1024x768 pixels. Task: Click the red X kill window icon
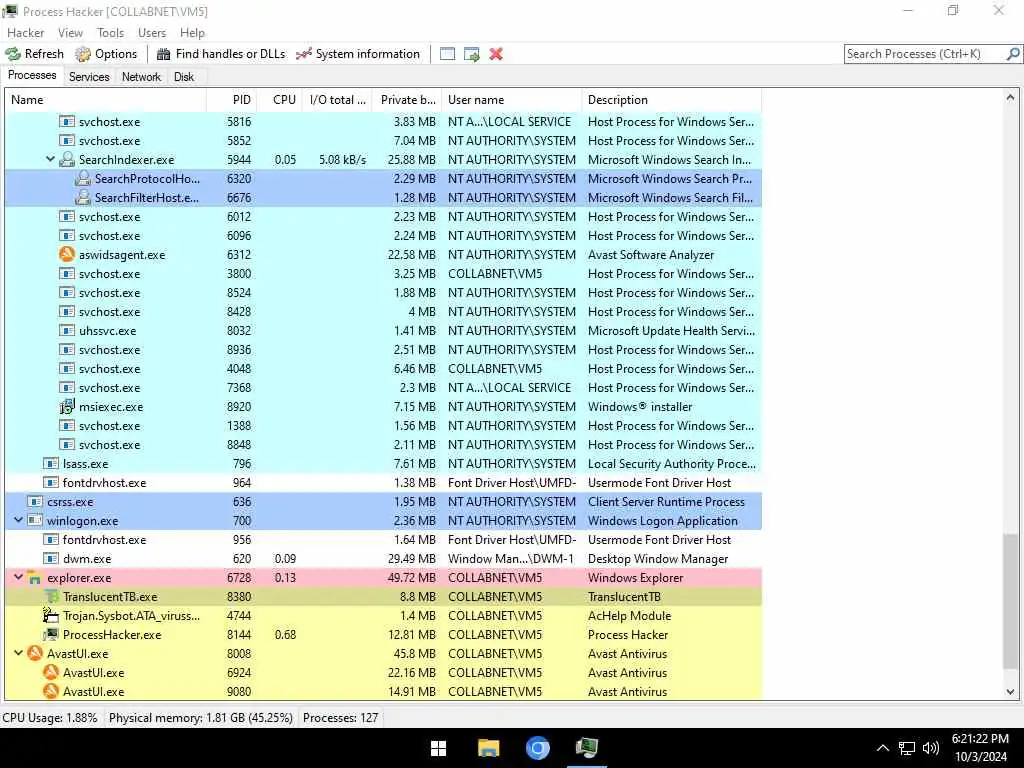(496, 54)
